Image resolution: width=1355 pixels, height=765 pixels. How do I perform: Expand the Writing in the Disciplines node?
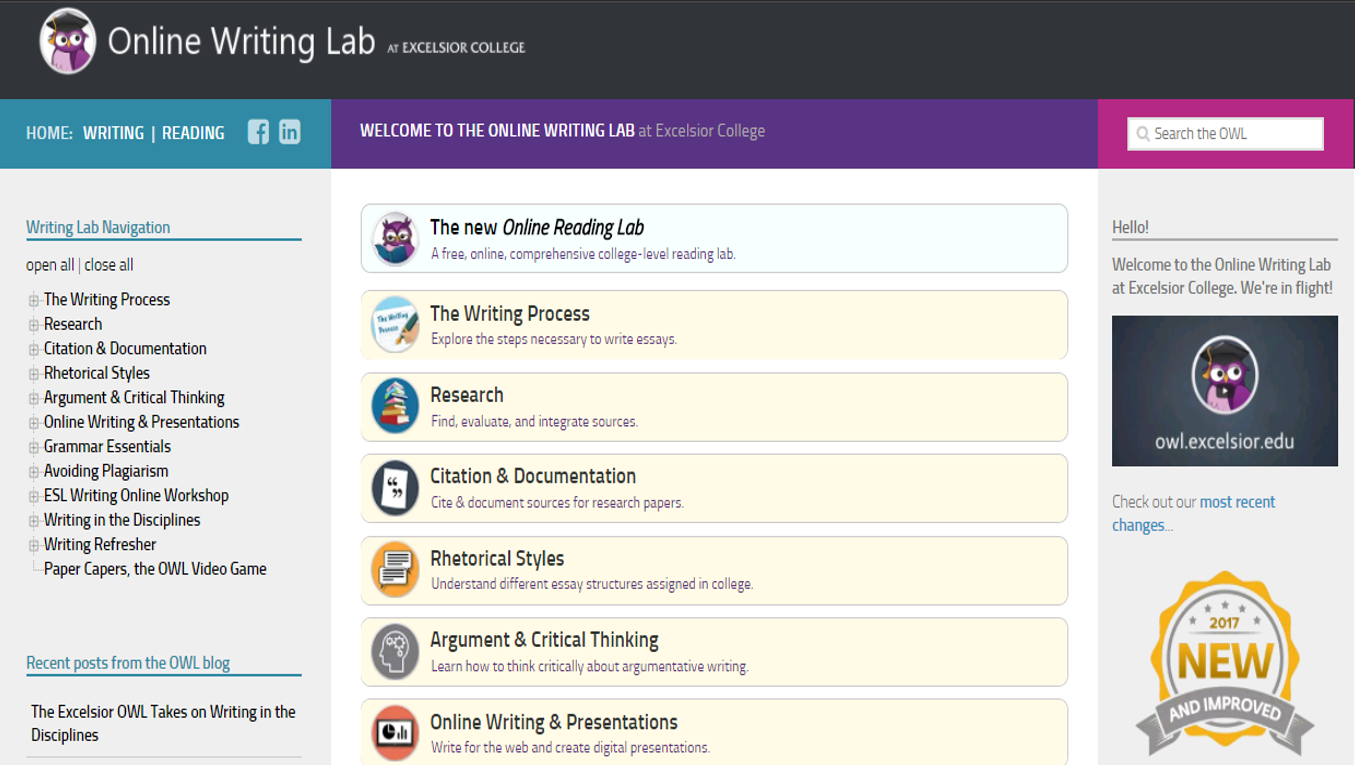point(34,521)
